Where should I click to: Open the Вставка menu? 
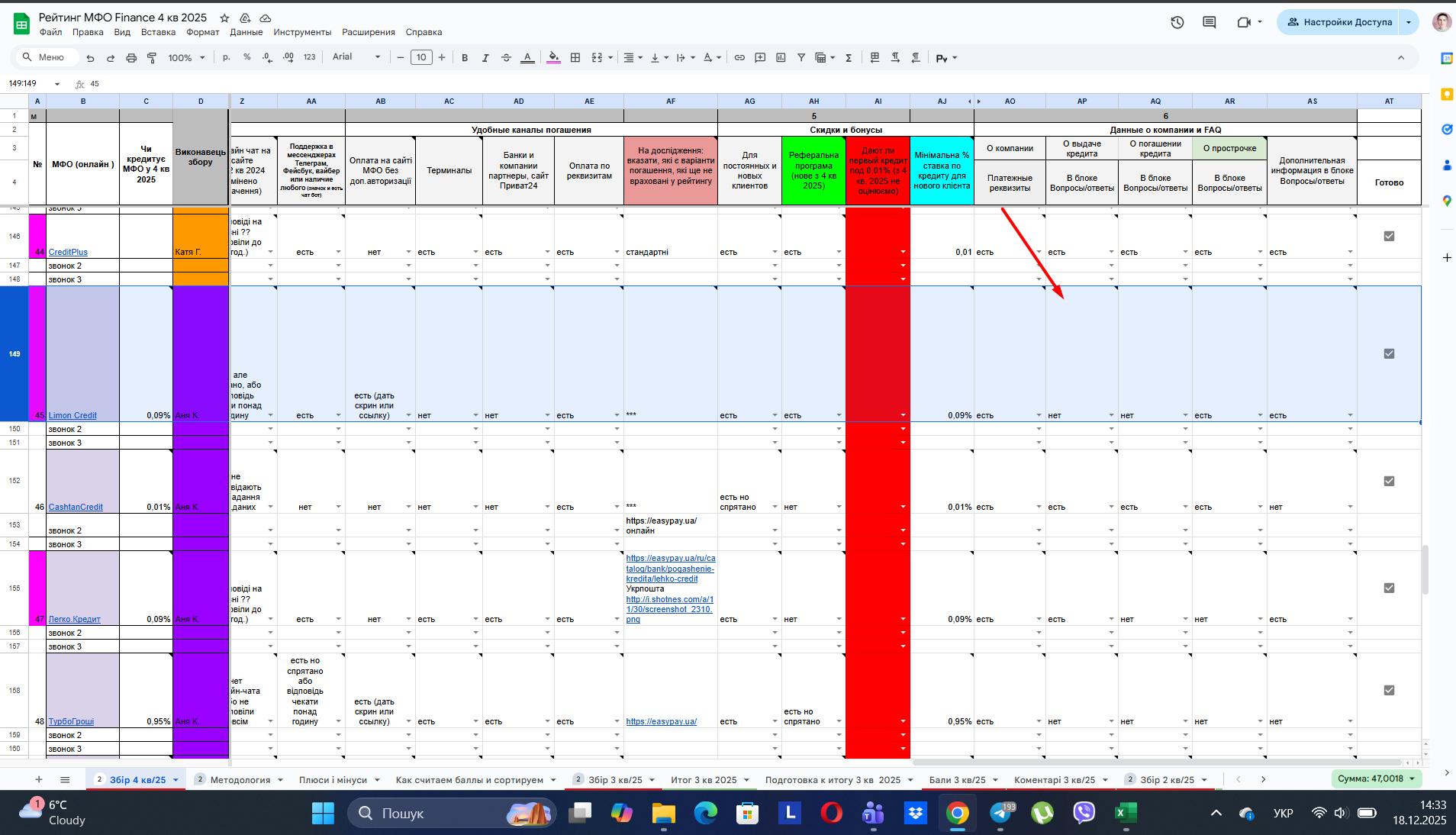(158, 32)
